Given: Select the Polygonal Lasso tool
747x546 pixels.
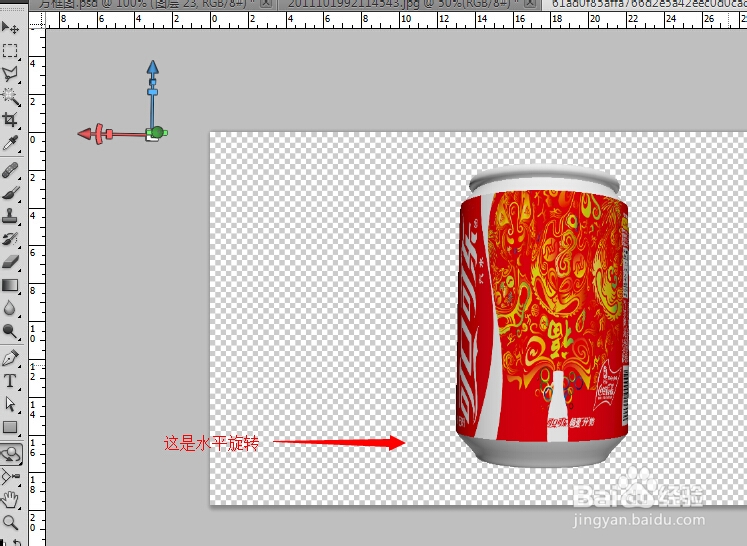Looking at the screenshot, I should [10, 73].
